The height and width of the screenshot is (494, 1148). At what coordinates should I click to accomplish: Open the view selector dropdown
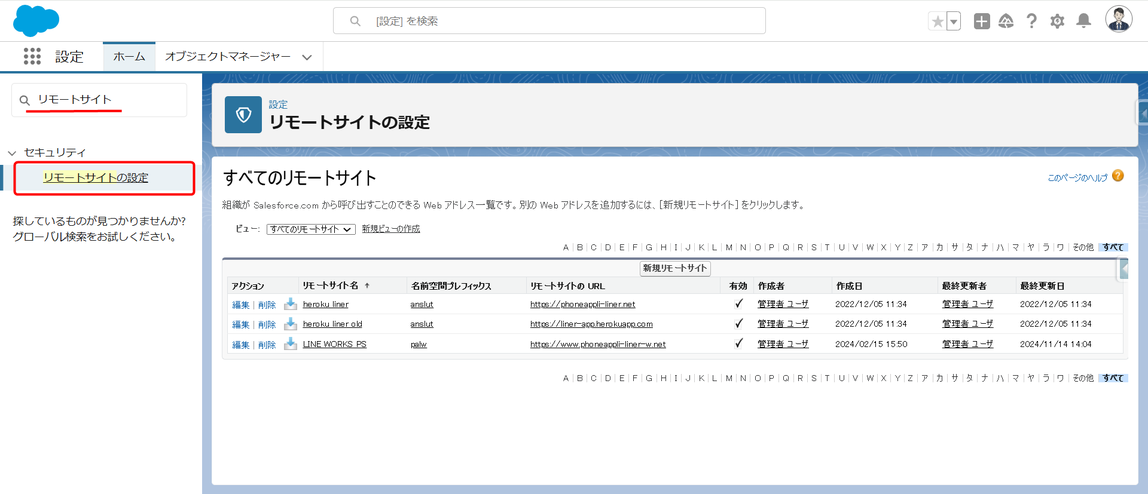[310, 229]
